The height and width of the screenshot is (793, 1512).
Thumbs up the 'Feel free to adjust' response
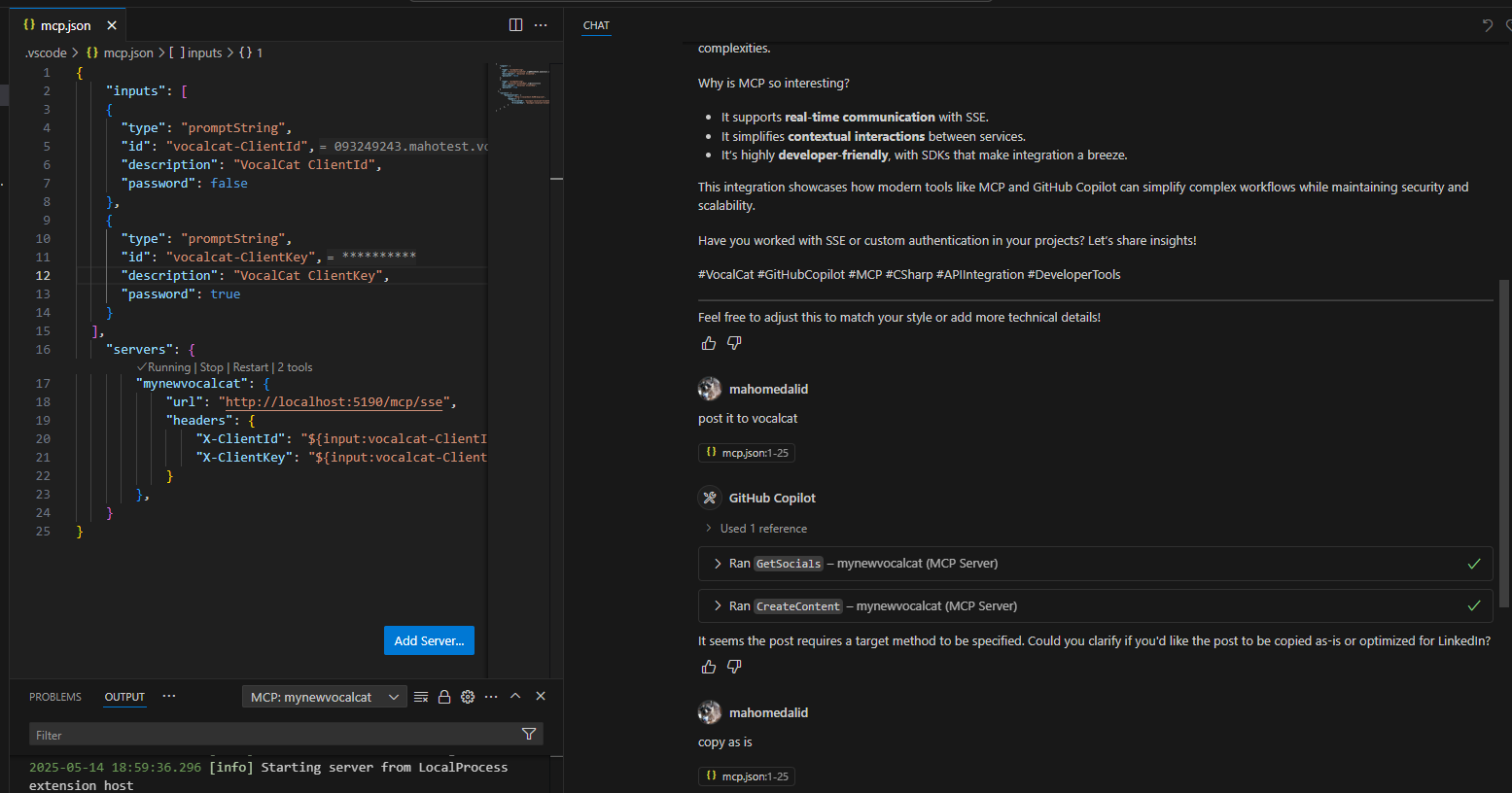709,343
